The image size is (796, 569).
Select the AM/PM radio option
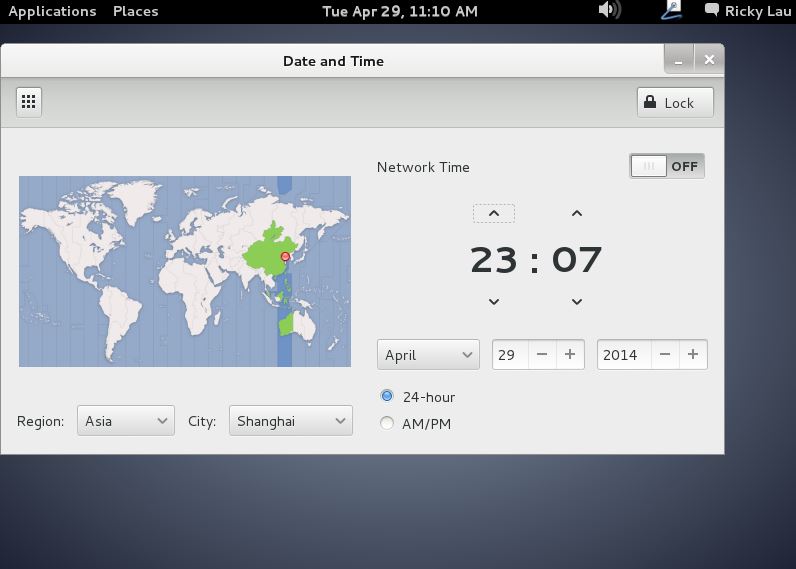point(387,424)
